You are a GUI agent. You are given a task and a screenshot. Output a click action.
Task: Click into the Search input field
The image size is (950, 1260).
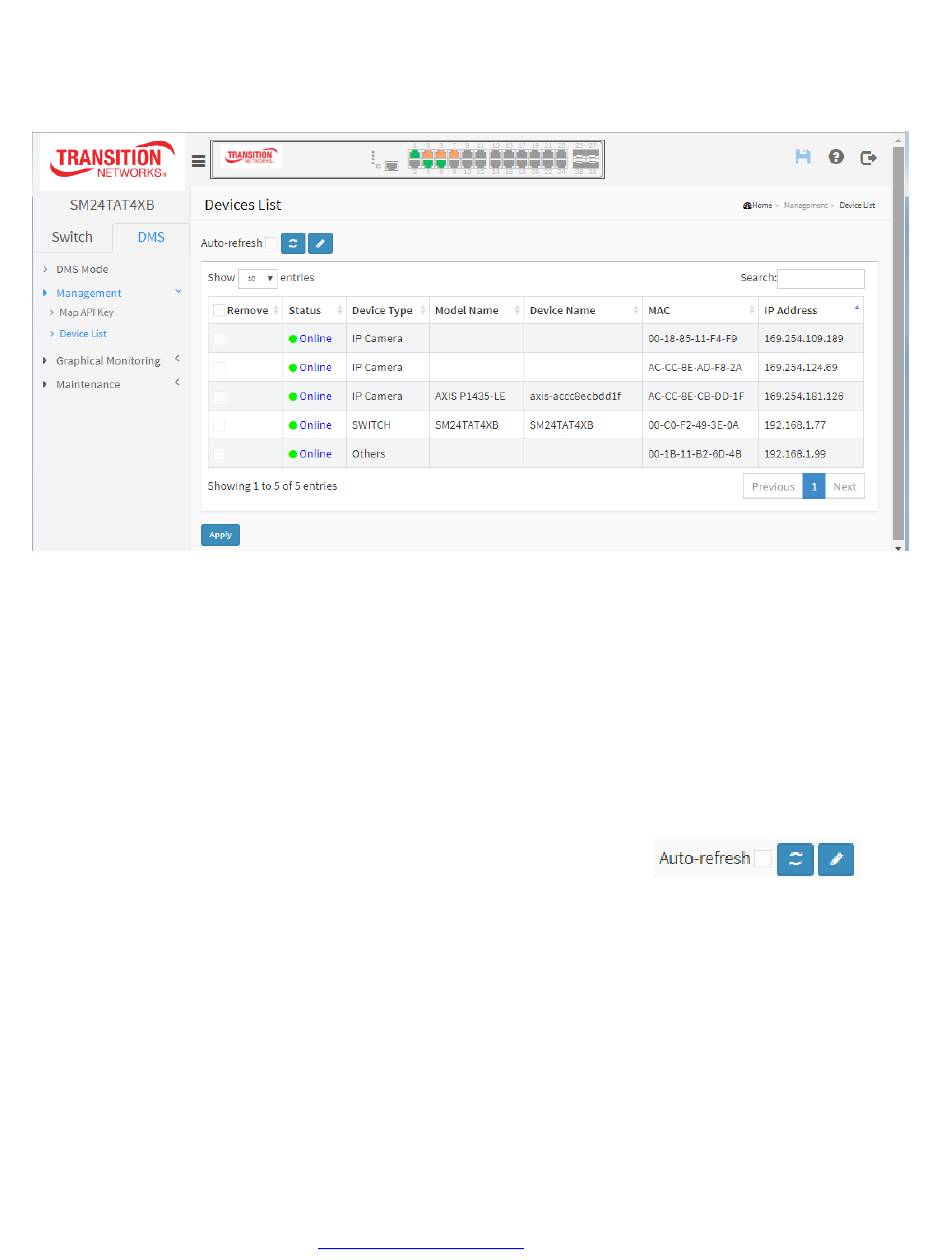(820, 279)
